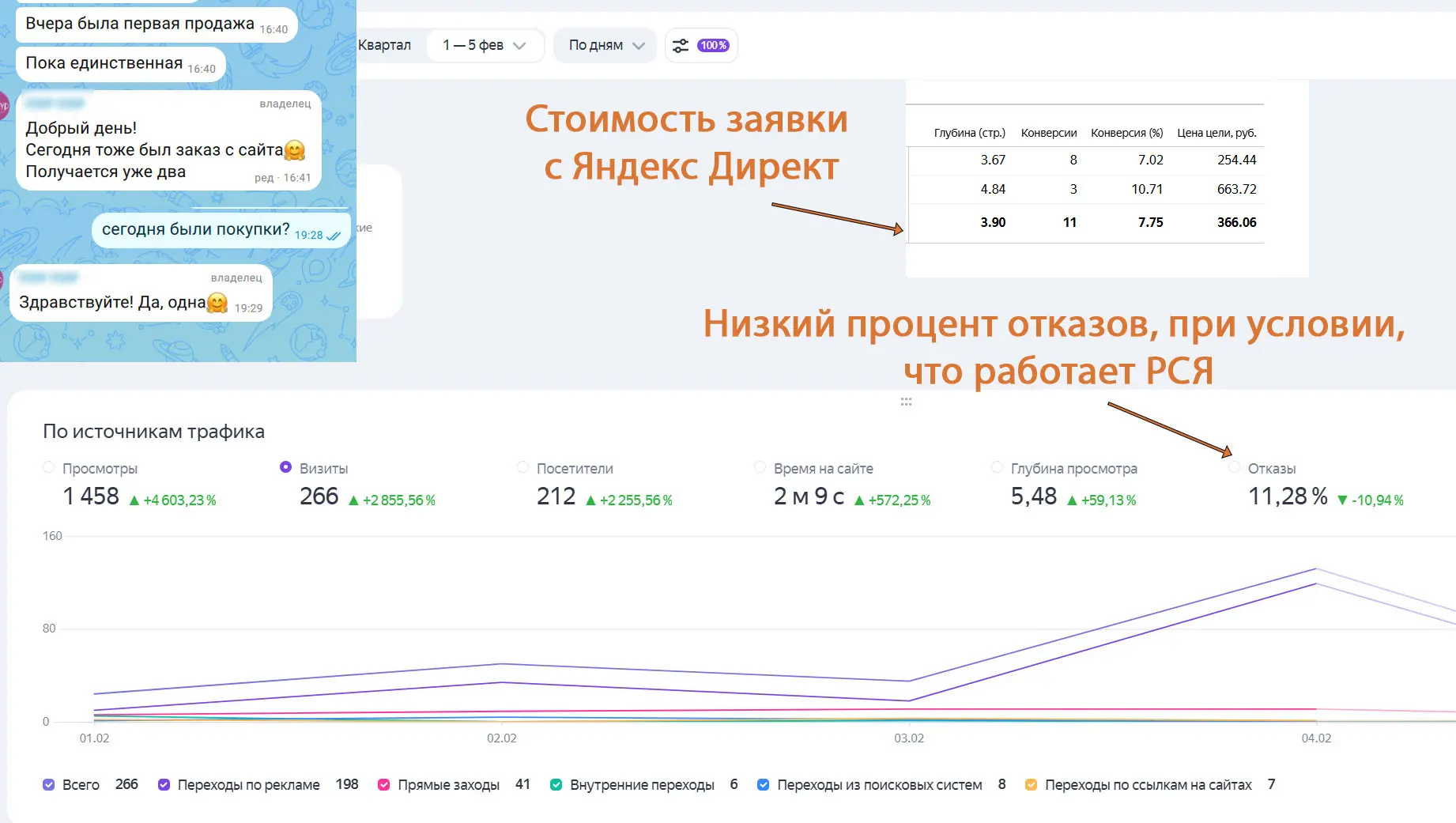
Task: Click the read checkmarks on the 19:28 message
Action: 334,236
